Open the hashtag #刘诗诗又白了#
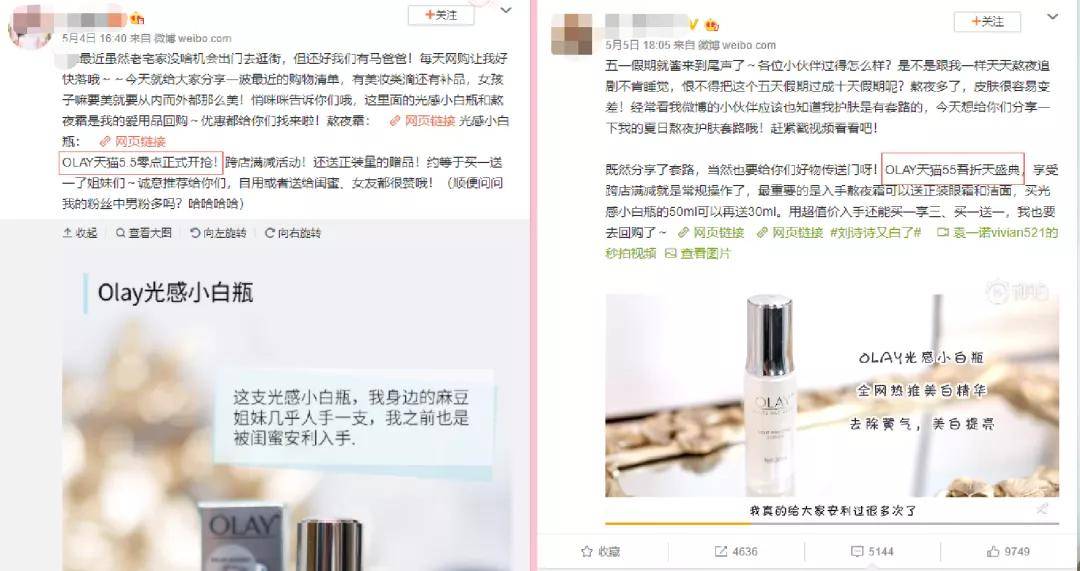The image size is (1080, 571). click(x=875, y=233)
